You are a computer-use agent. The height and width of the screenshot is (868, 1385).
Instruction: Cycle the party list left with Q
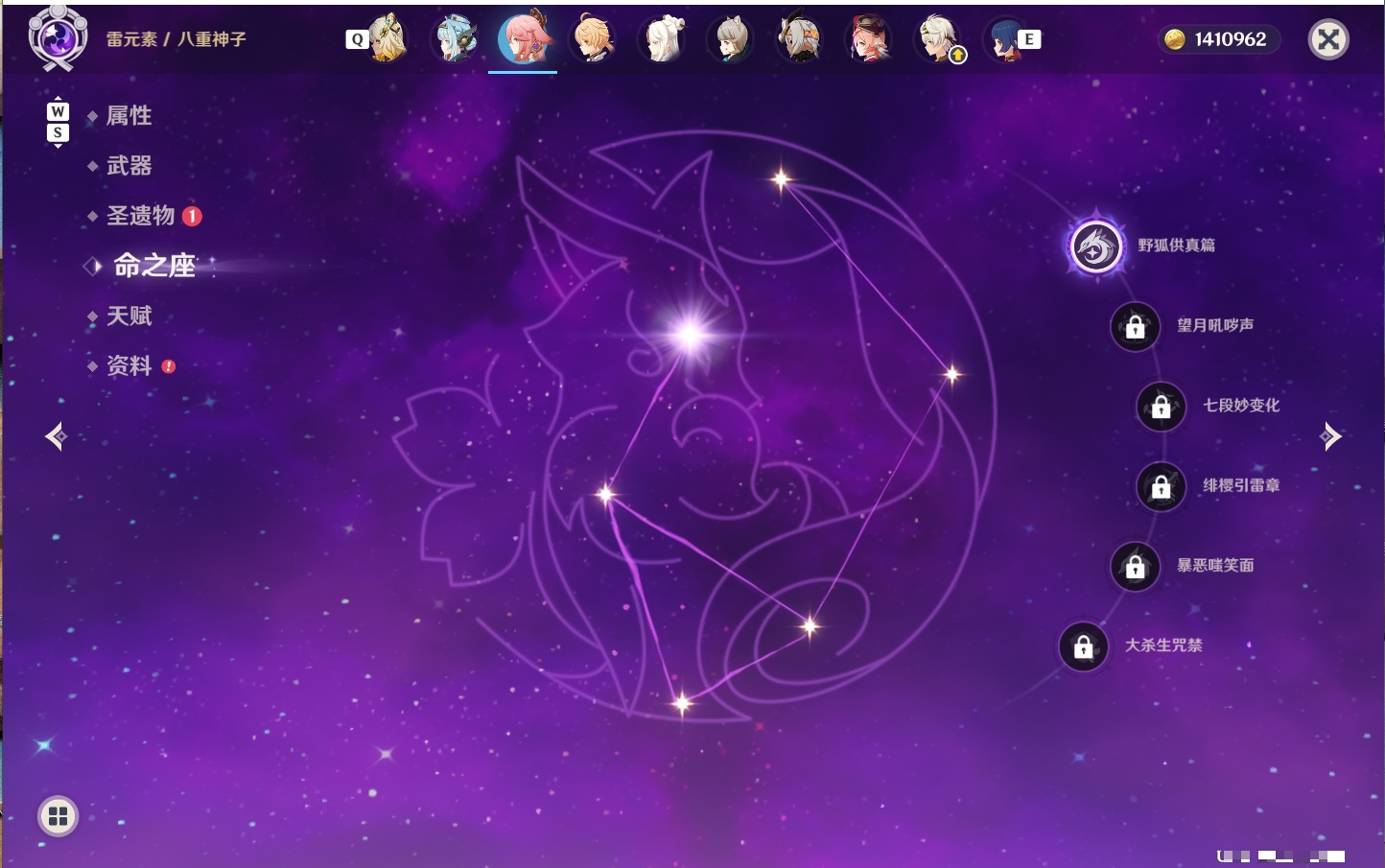(357, 39)
